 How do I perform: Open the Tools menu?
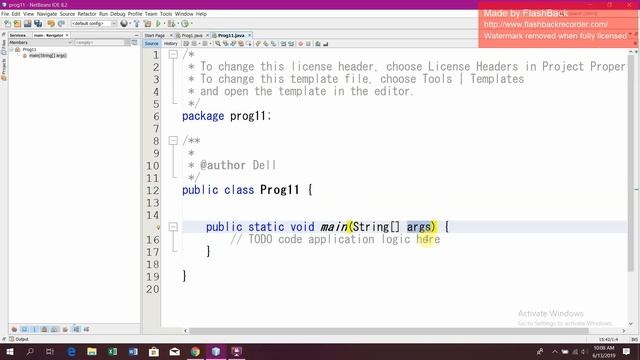(166, 14)
